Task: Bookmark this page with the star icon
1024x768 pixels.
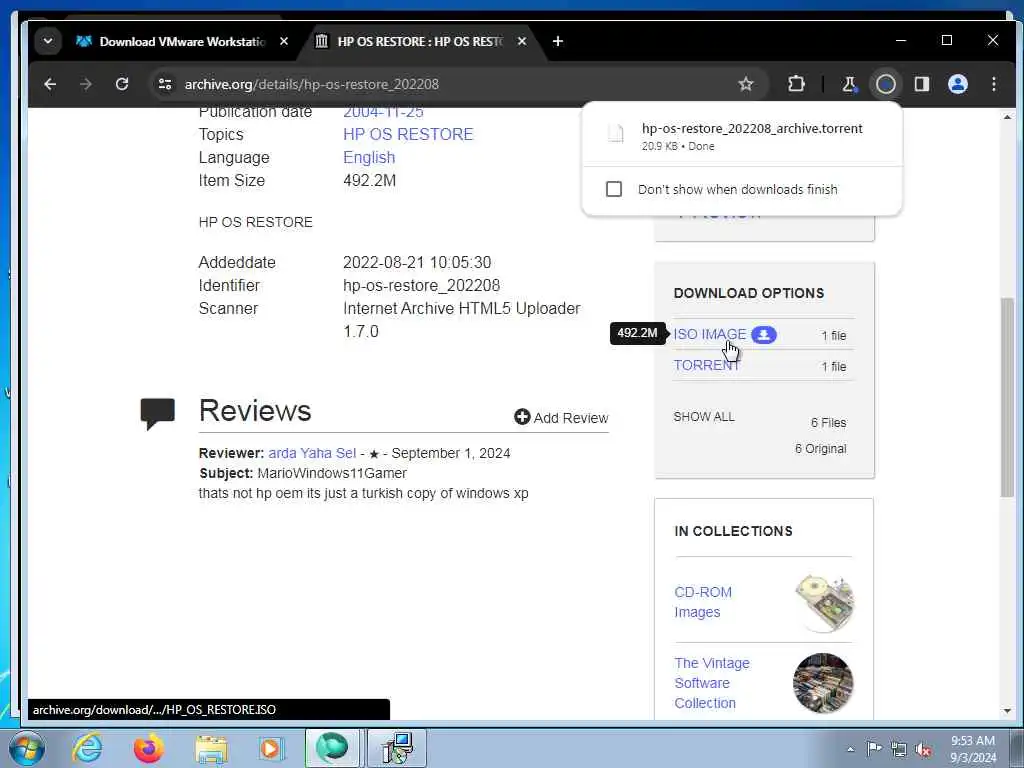Action: point(745,84)
